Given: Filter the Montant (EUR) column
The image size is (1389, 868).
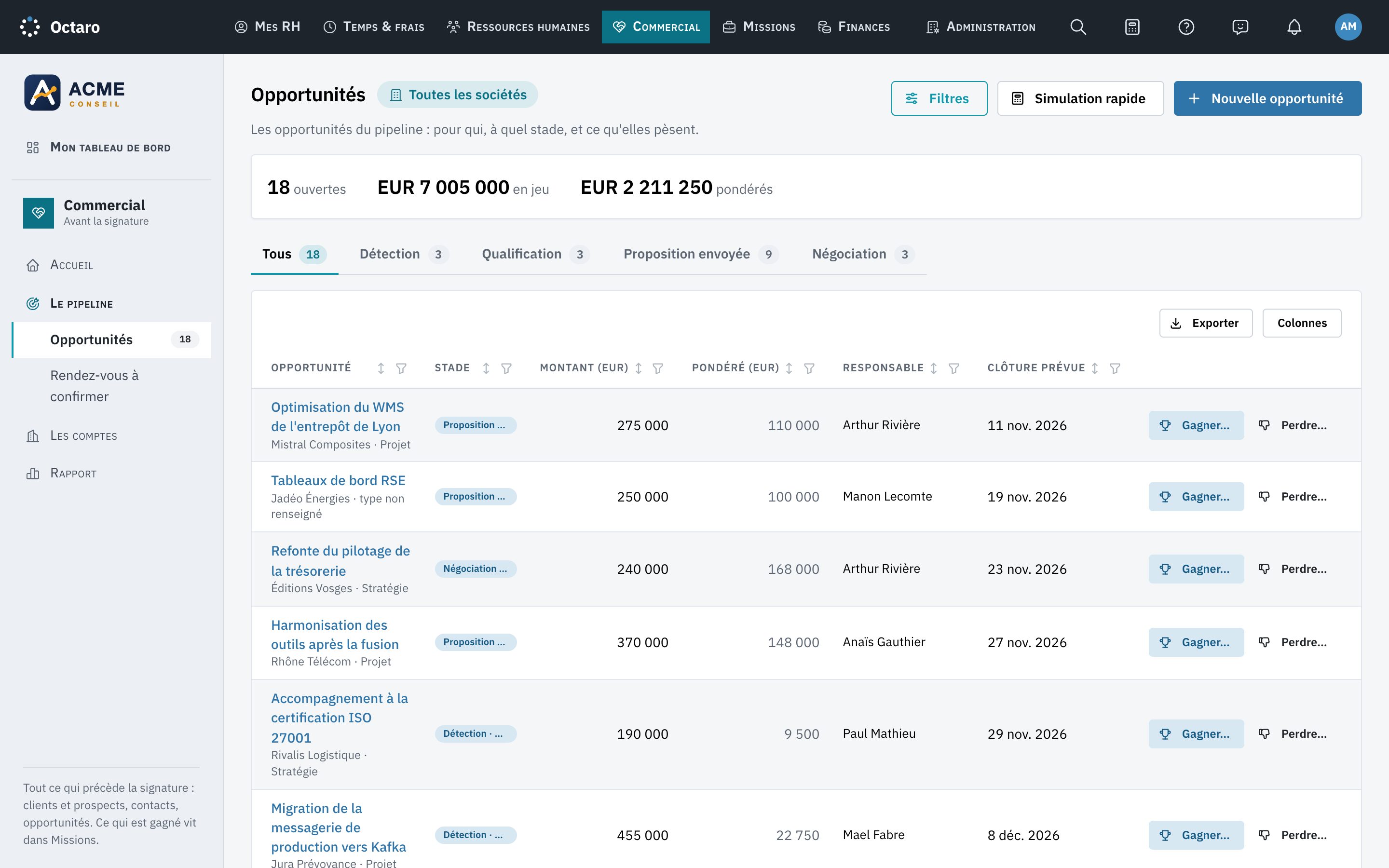Looking at the screenshot, I should tap(658, 368).
